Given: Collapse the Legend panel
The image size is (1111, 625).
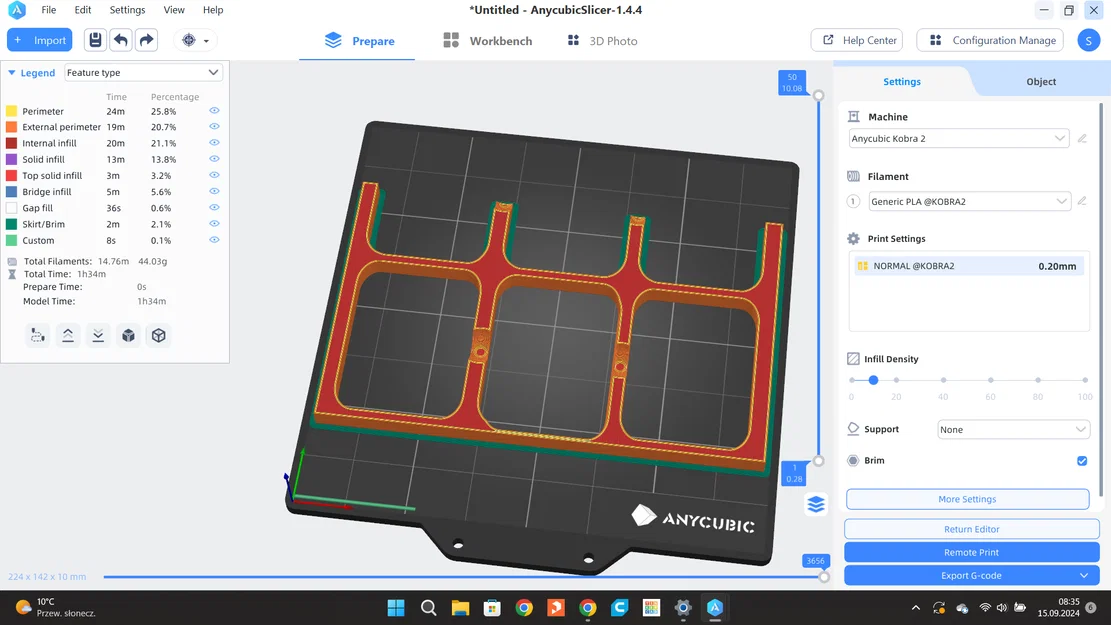Looking at the screenshot, I should point(12,72).
